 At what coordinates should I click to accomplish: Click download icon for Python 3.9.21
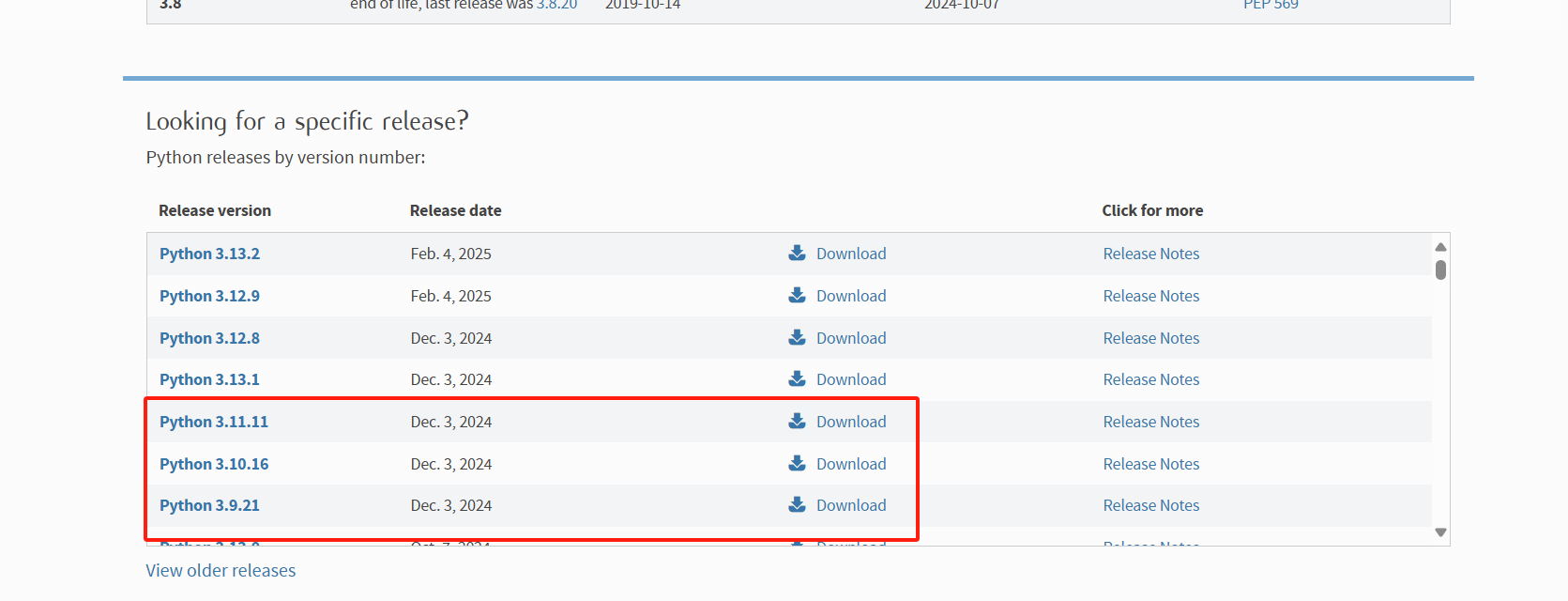click(x=797, y=504)
